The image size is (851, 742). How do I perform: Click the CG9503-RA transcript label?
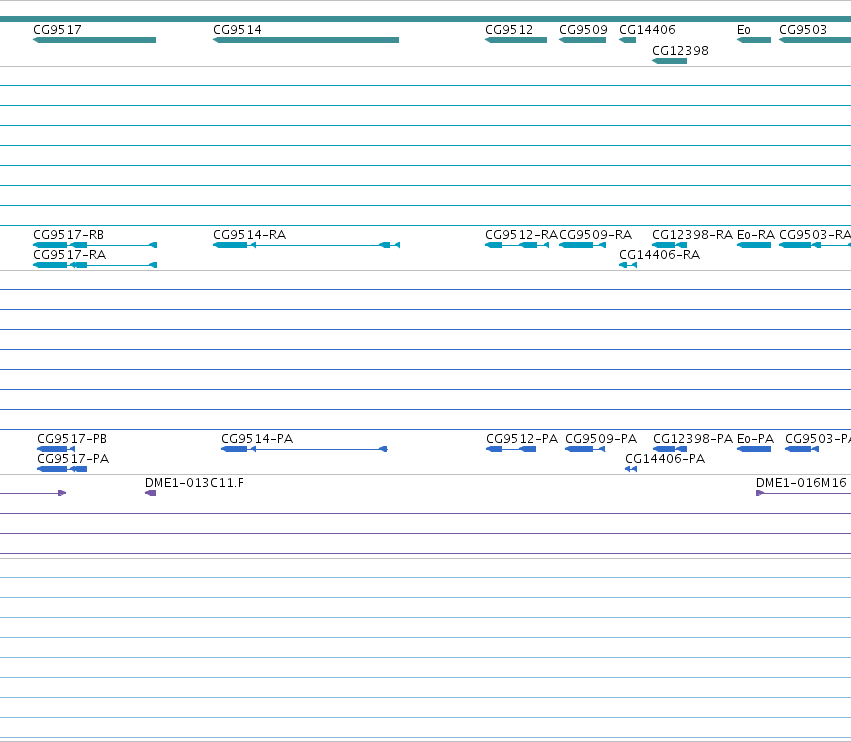pos(815,235)
